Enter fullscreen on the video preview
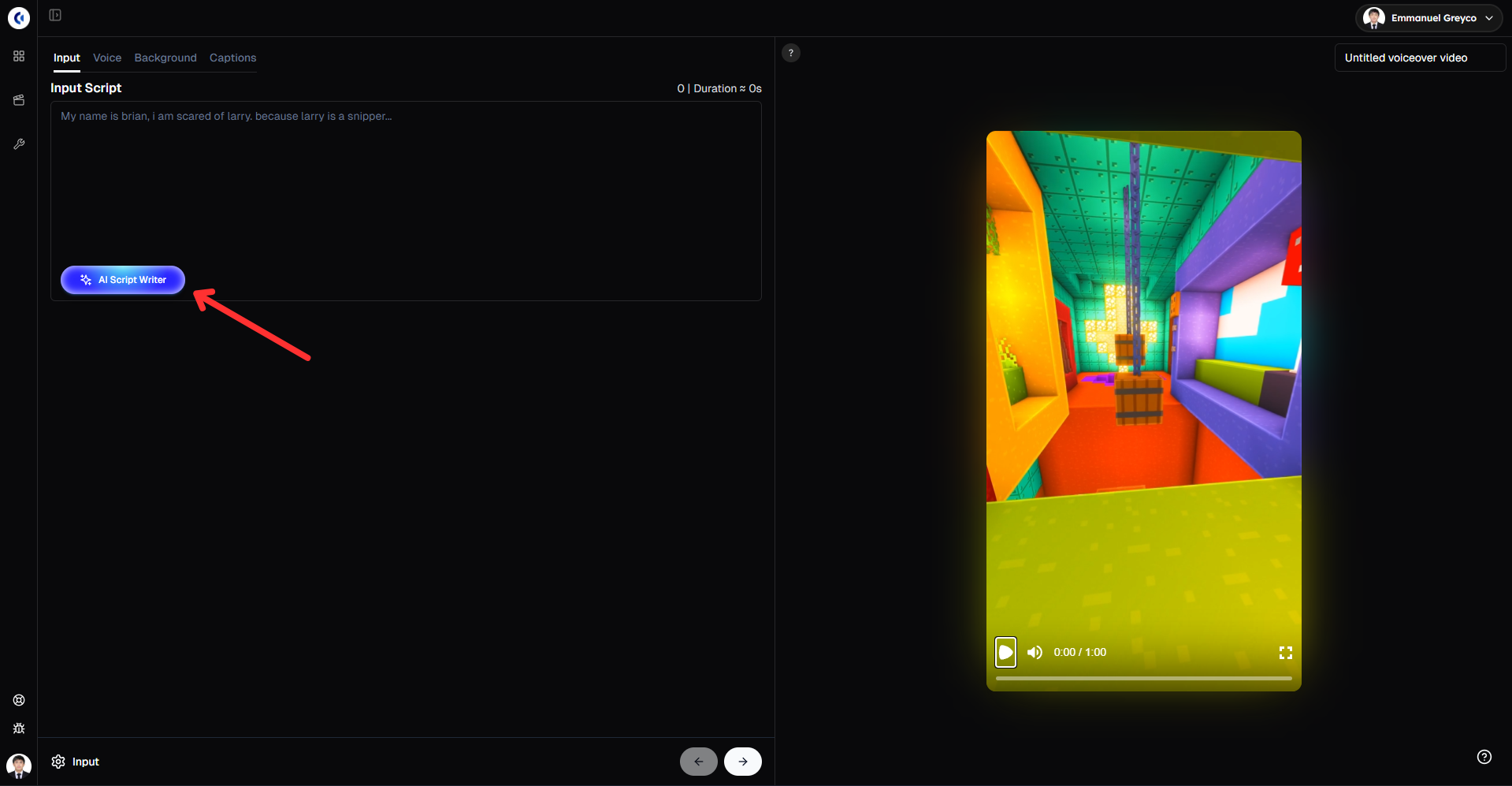This screenshot has width=1512, height=786. [x=1286, y=653]
